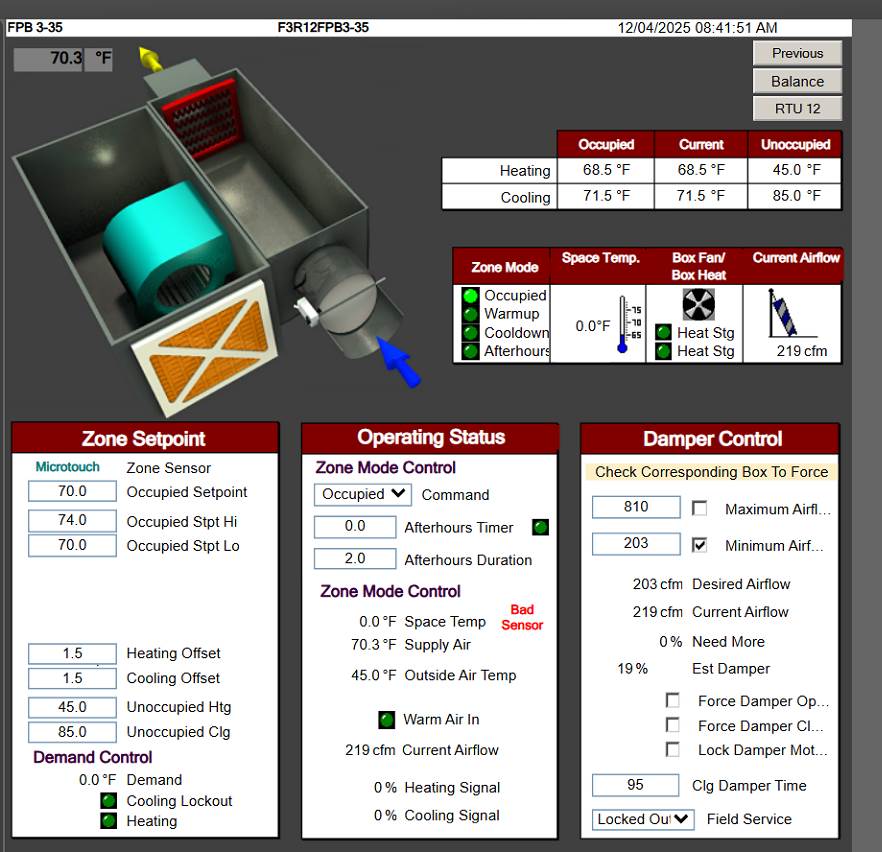
Task: Click the Afterhours Timer green indicator
Action: point(540,527)
